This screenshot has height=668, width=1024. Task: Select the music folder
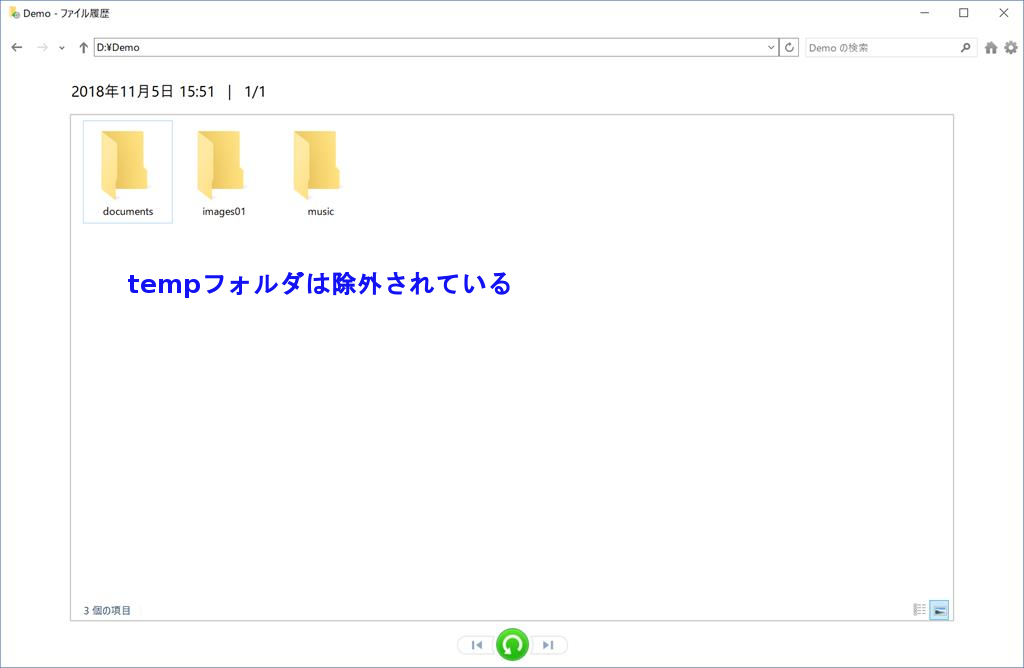320,171
